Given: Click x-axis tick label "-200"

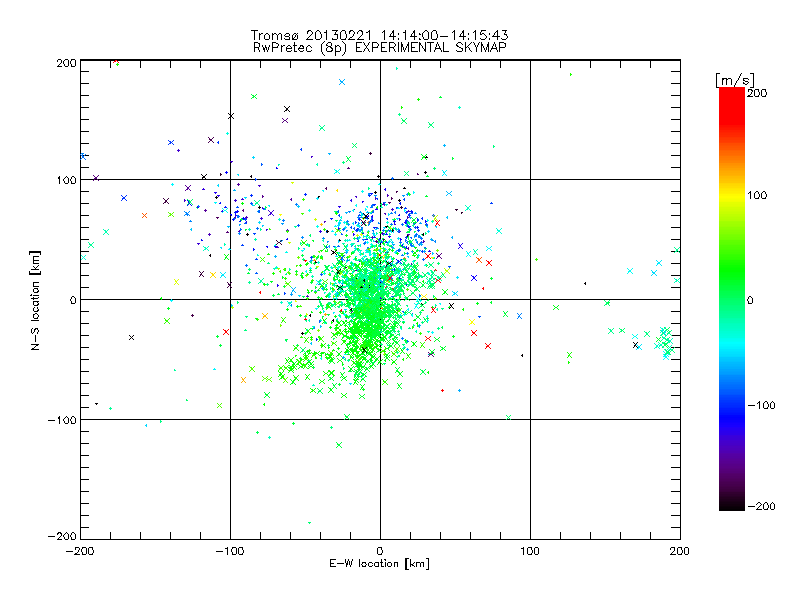Looking at the screenshot, I should 80,552.
